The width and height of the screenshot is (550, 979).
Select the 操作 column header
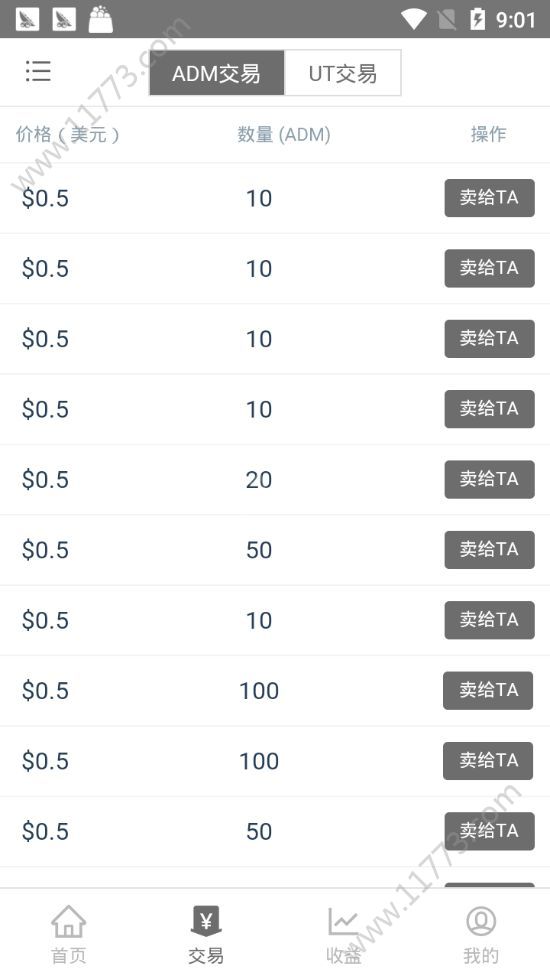pos(488,134)
